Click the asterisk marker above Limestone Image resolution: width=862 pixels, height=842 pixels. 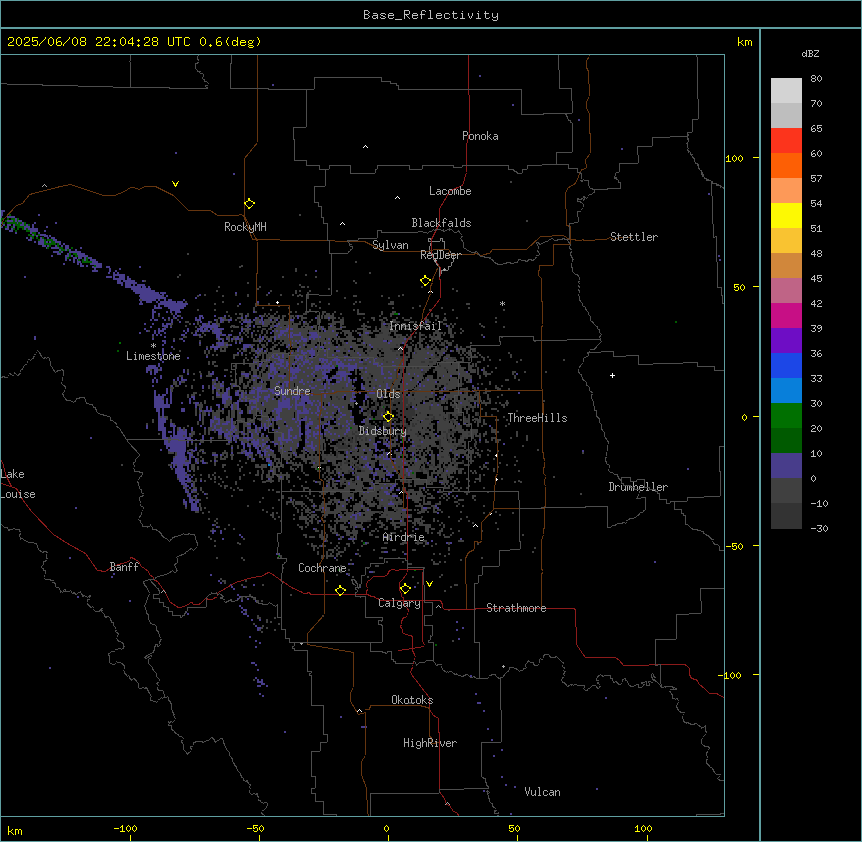pyautogui.click(x=153, y=346)
